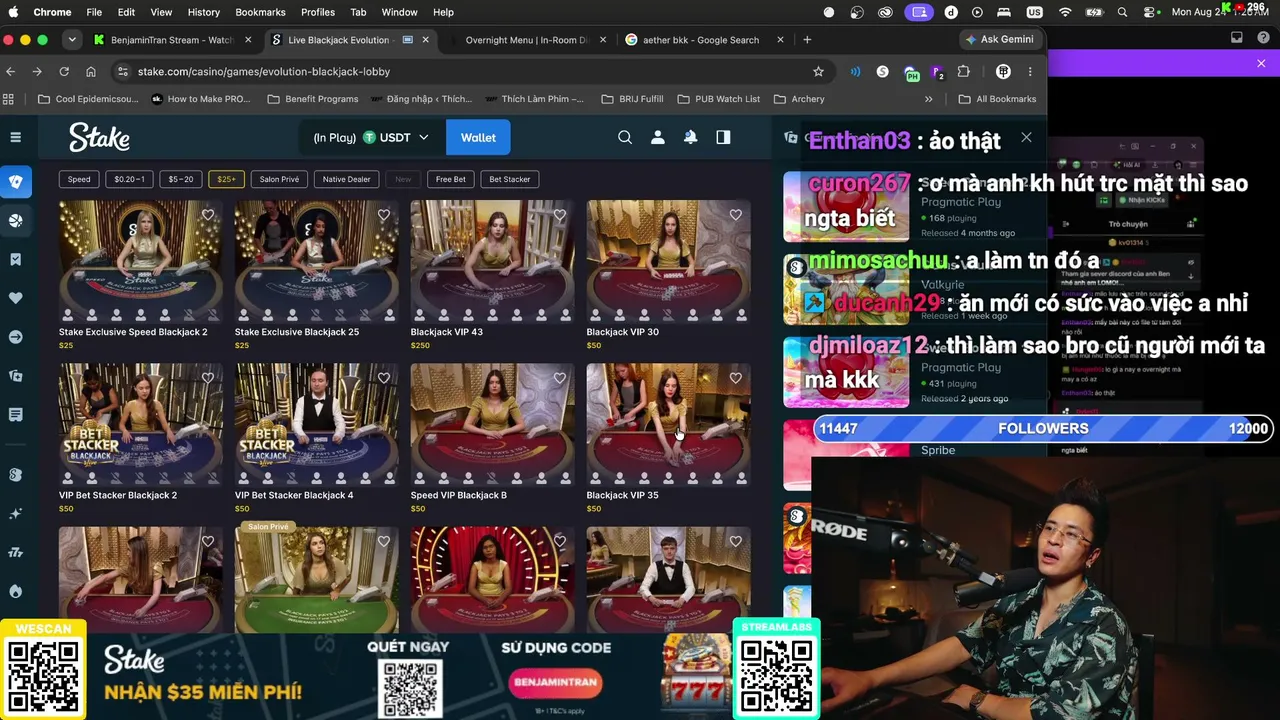Toggle the side panel icon in Stake header
This screenshot has width=1280, height=720.
tap(723, 137)
